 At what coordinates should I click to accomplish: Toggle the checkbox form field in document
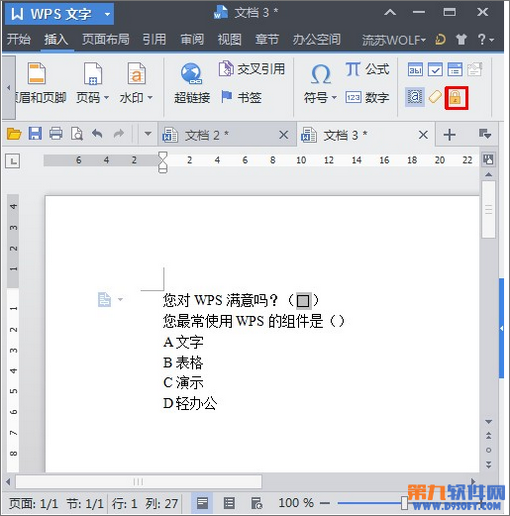tap(303, 301)
